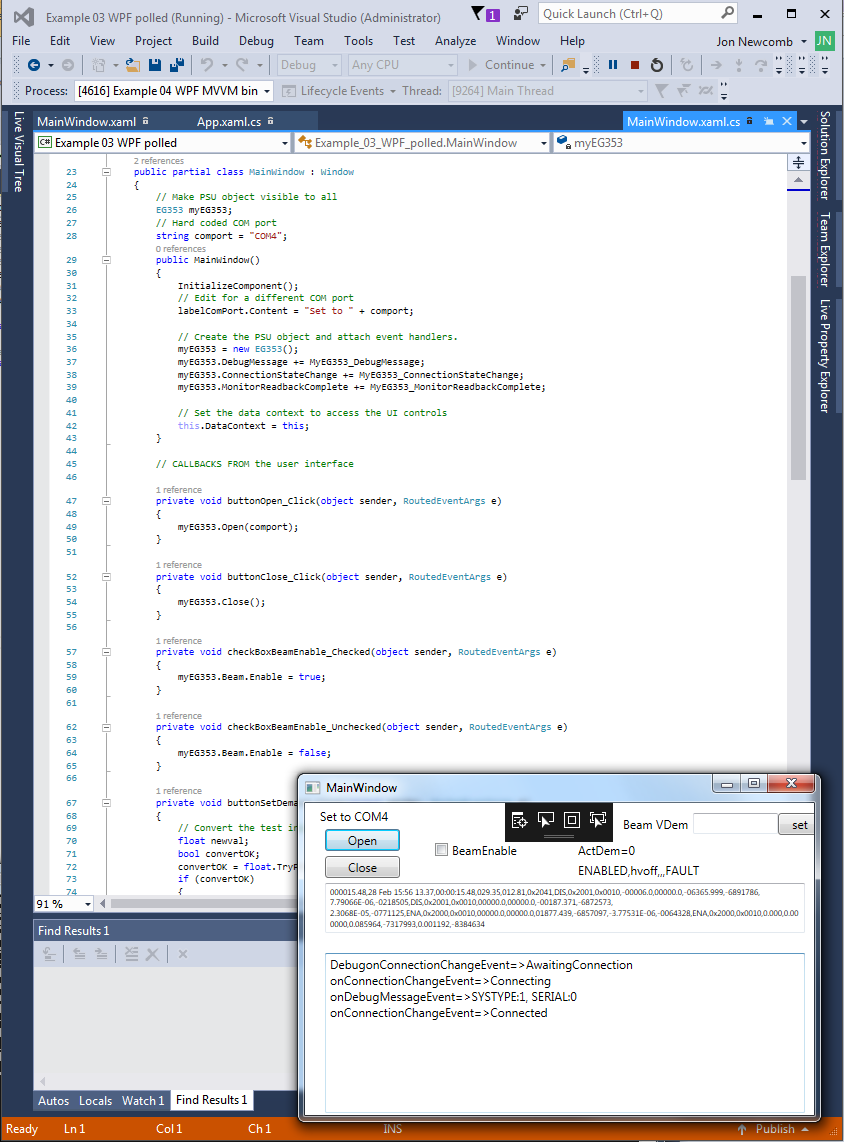This screenshot has width=844, height=1142.
Task: Click the editor horizontal scrollbar left arrow
Action: tap(103, 904)
